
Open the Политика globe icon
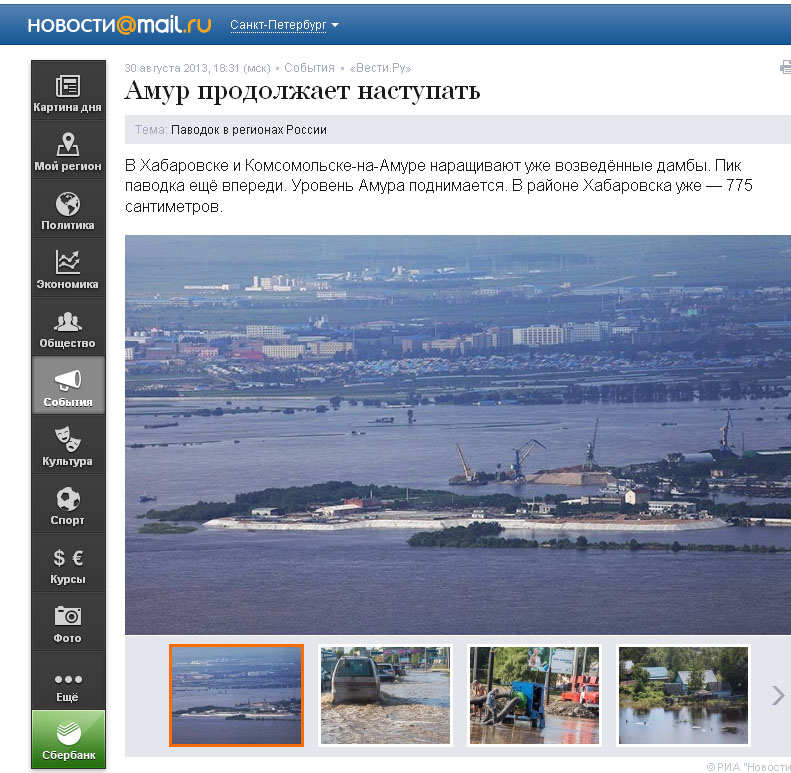pos(68,204)
